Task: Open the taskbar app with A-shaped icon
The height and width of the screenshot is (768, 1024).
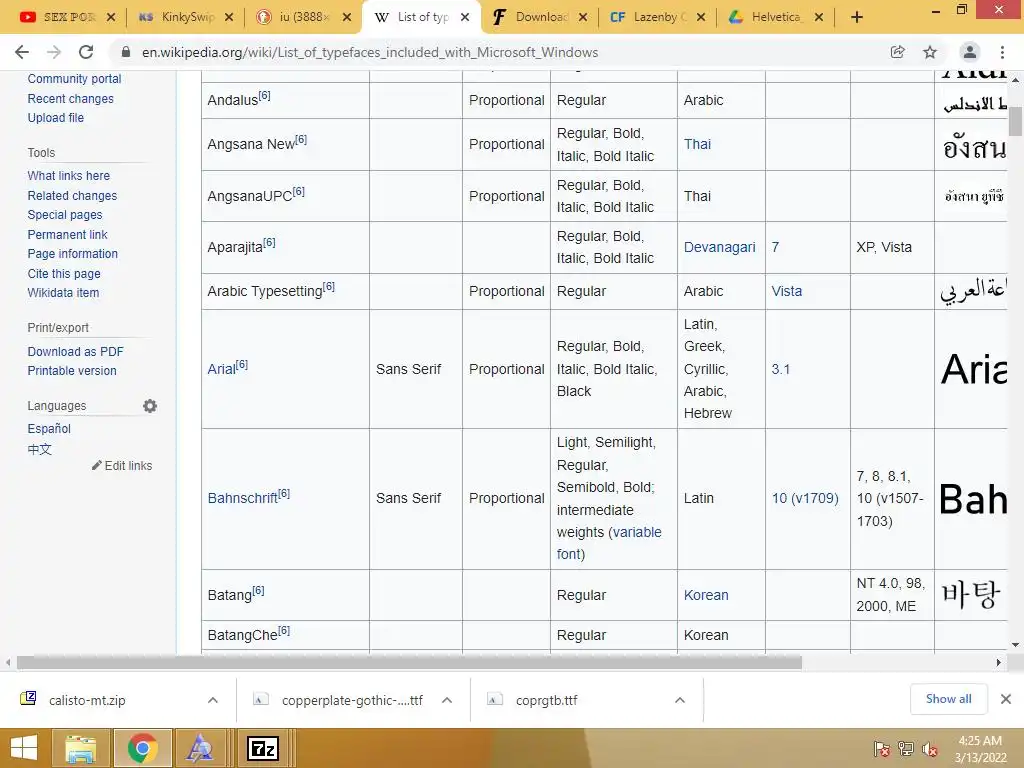Action: 199,748
